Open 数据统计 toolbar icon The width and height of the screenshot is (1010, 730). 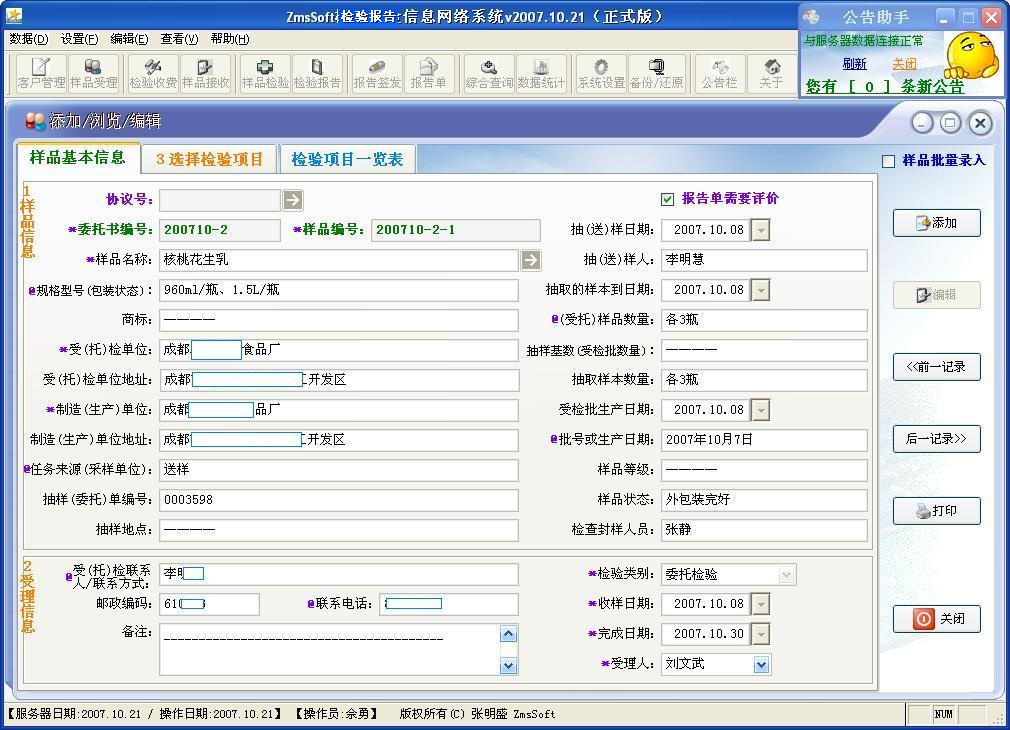541,73
